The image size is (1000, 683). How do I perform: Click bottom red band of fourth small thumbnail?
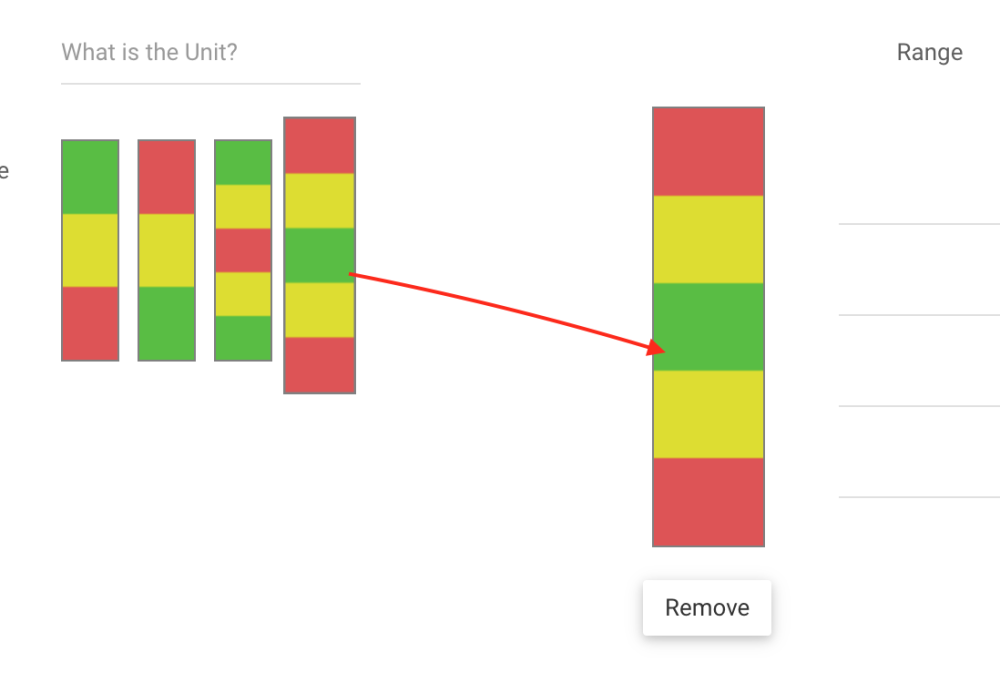[320, 365]
